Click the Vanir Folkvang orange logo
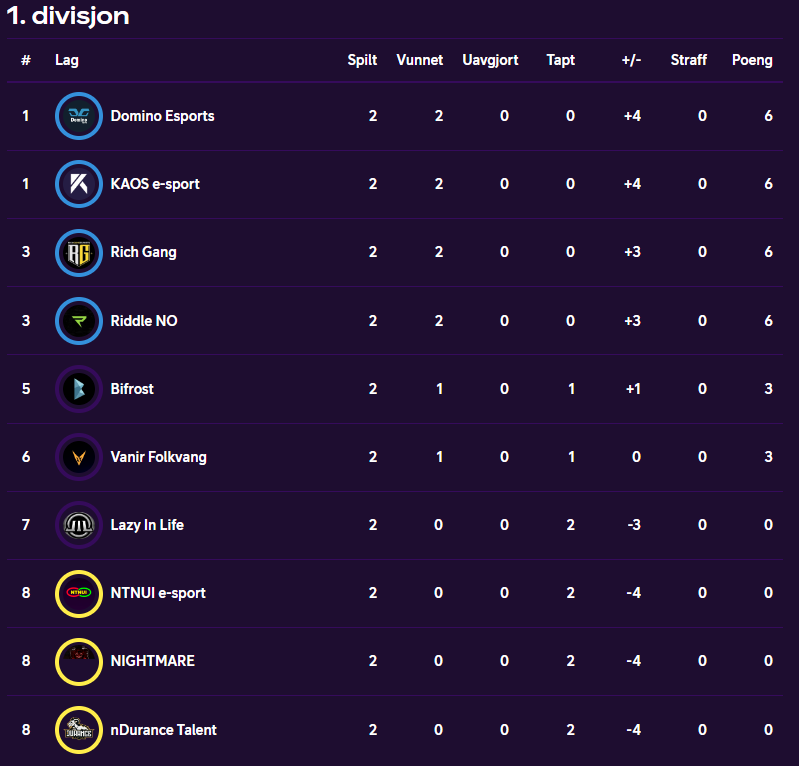 (x=79, y=457)
